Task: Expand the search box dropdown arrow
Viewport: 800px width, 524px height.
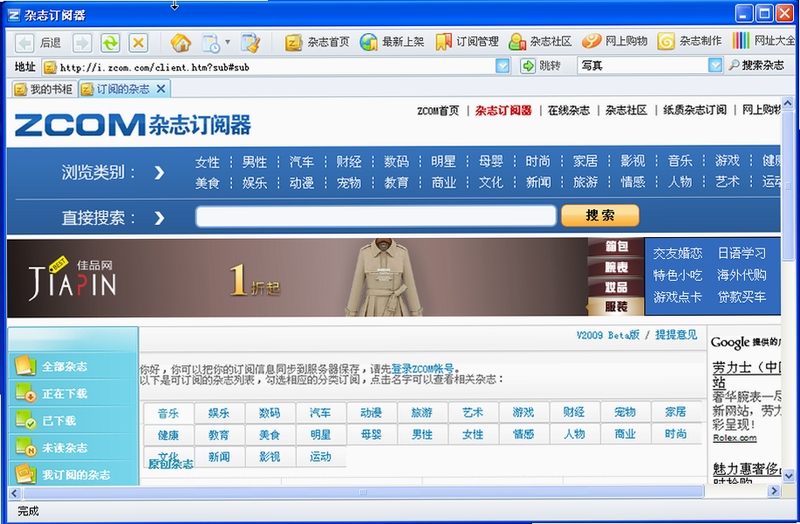Action: [x=715, y=65]
